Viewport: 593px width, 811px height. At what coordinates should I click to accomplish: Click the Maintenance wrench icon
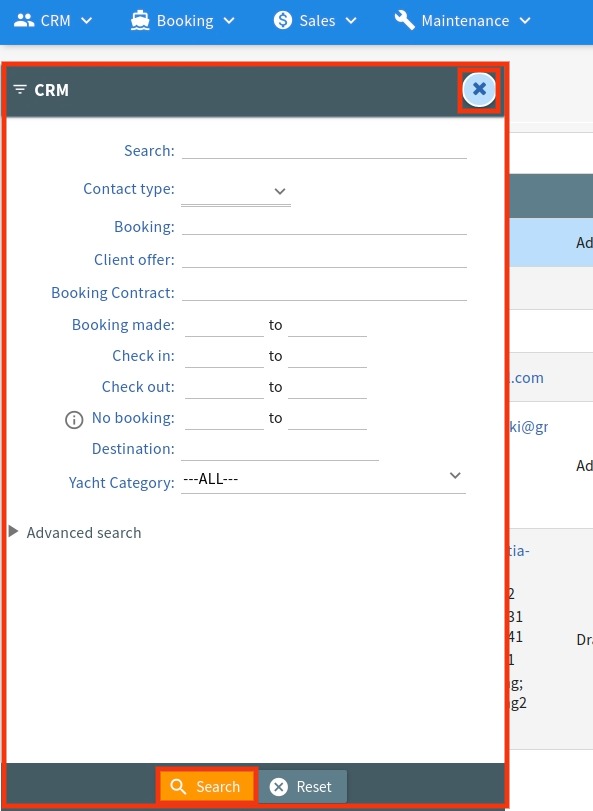[404, 21]
